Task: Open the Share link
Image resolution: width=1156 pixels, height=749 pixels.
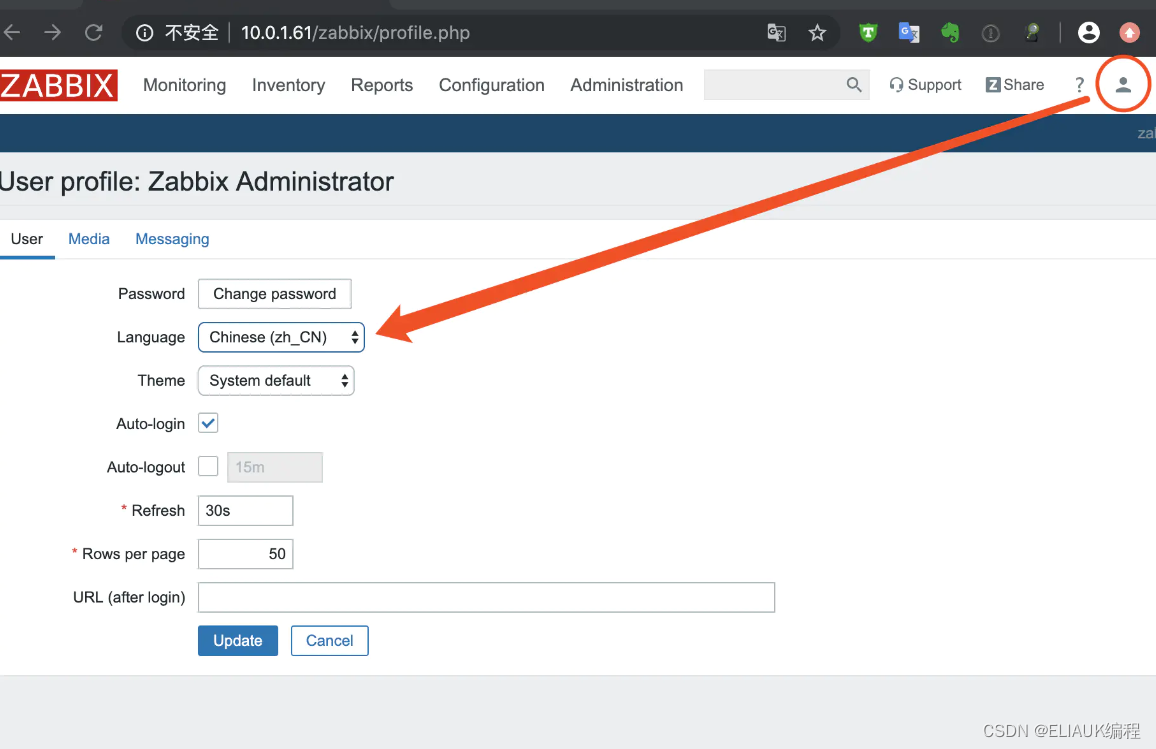Action: (1014, 85)
